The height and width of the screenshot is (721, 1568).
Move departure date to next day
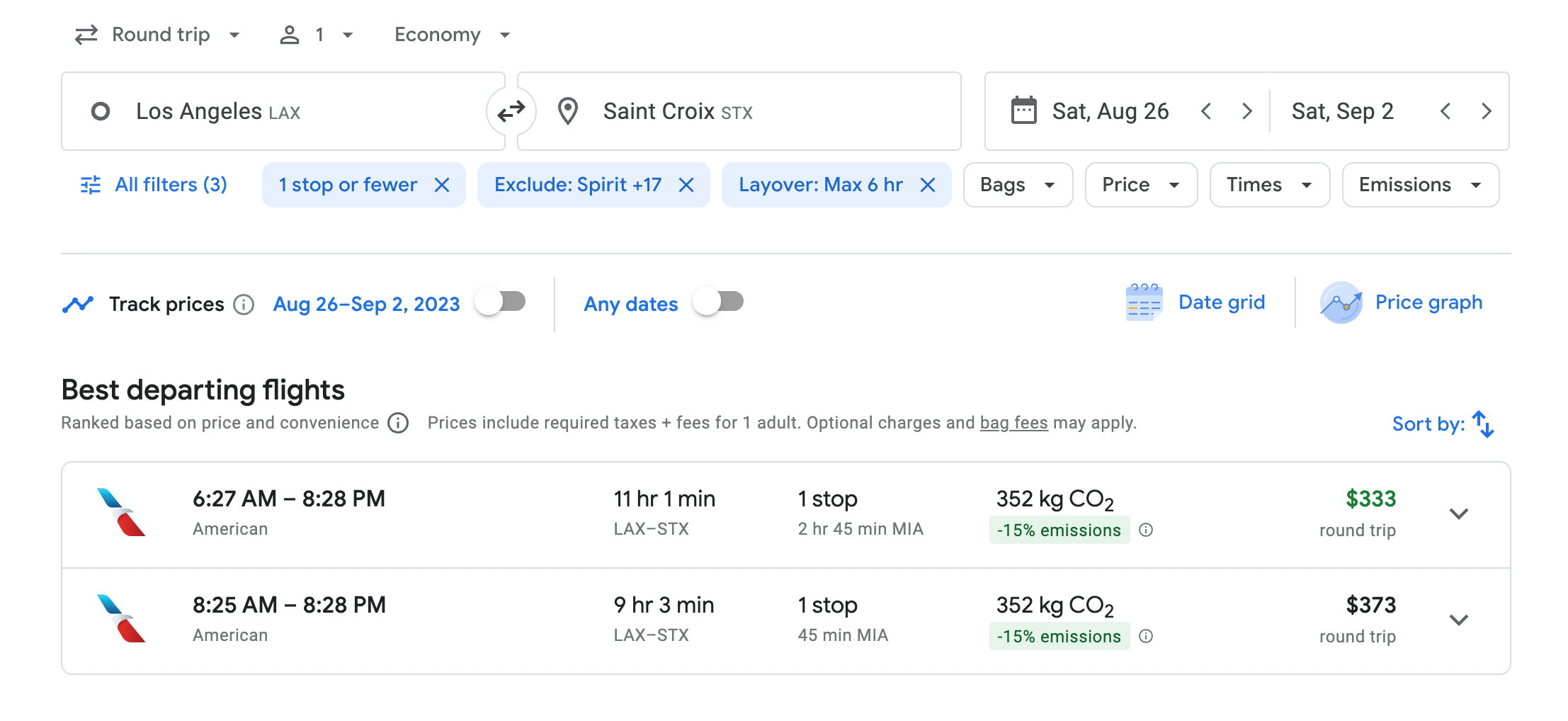[x=1247, y=111]
